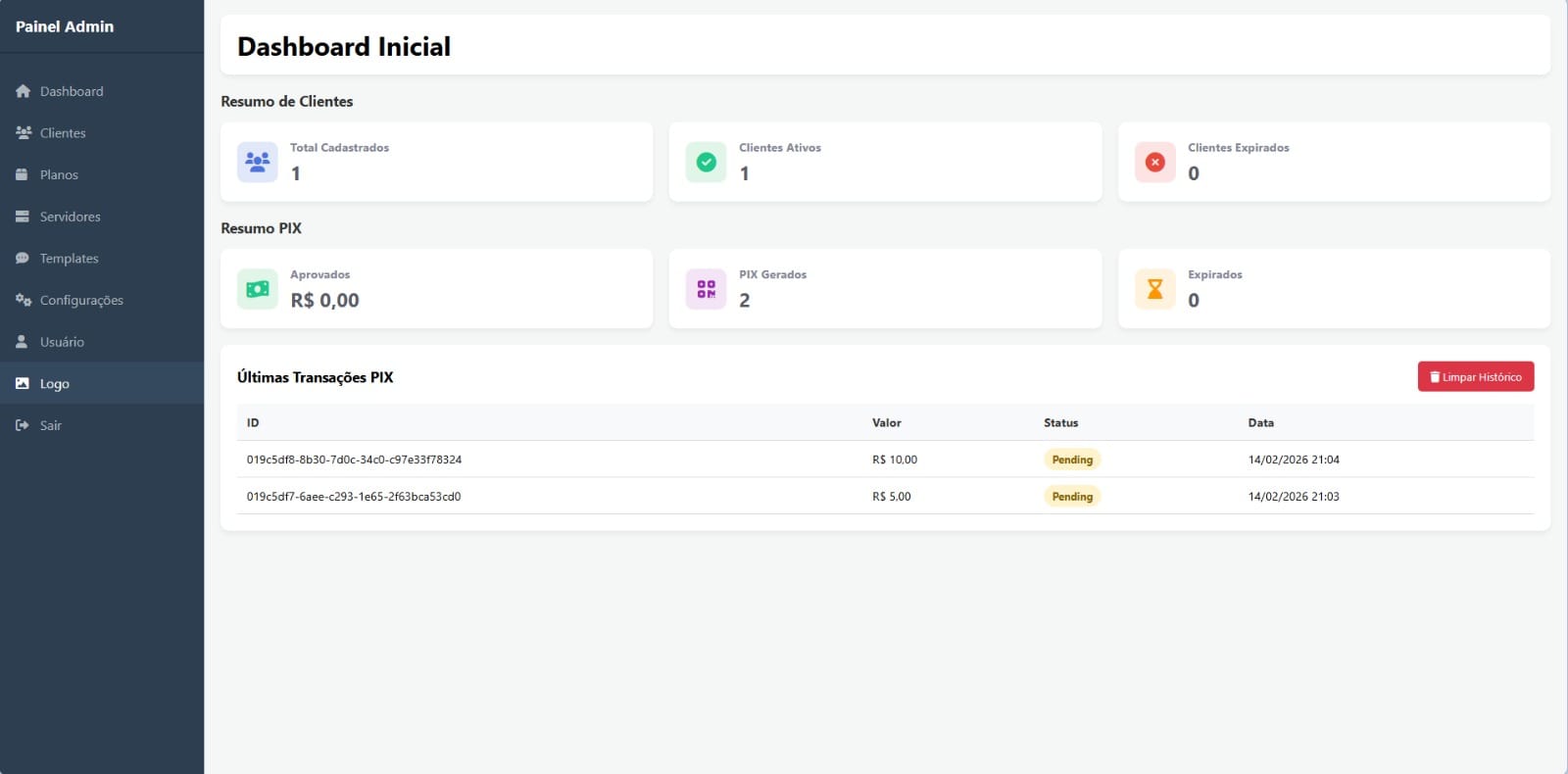Screen dimensions: 1568x774
Task: Click the Valor column header
Action: click(887, 423)
